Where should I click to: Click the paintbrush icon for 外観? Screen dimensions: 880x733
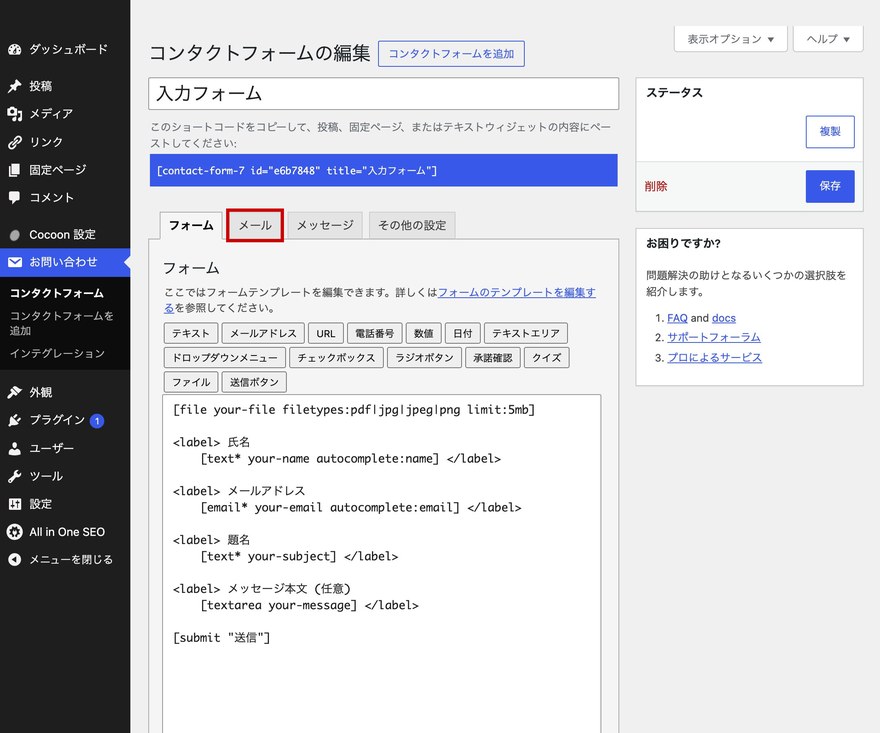15,392
